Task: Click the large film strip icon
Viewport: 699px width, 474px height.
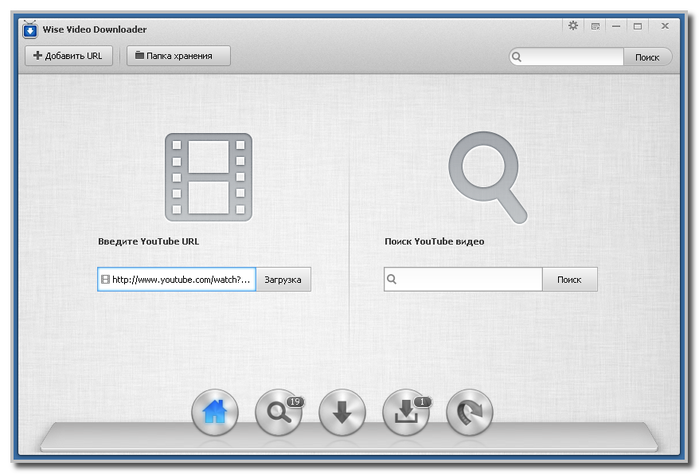Action: click(209, 177)
